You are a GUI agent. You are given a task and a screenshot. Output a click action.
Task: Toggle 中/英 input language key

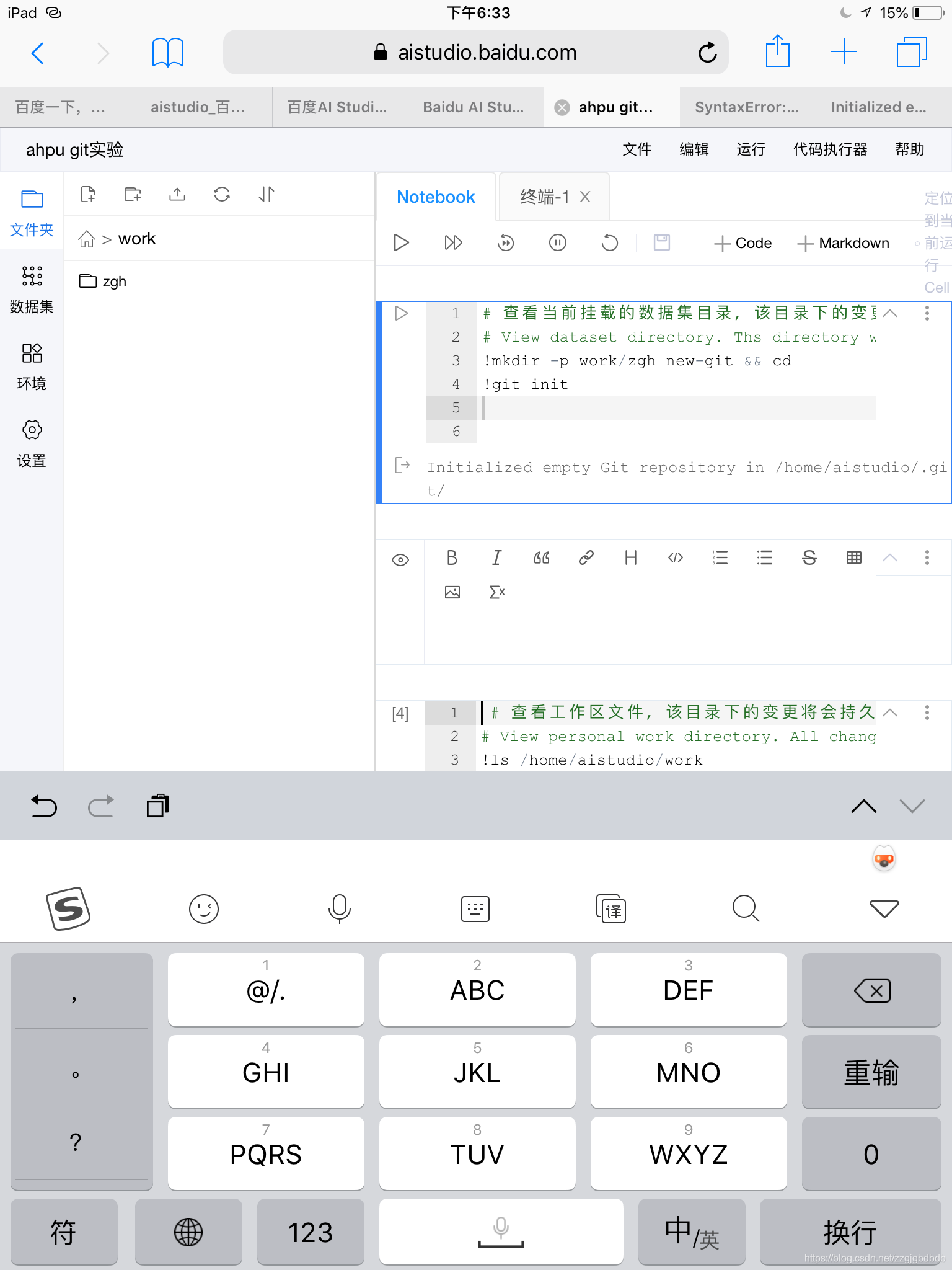[692, 1232]
